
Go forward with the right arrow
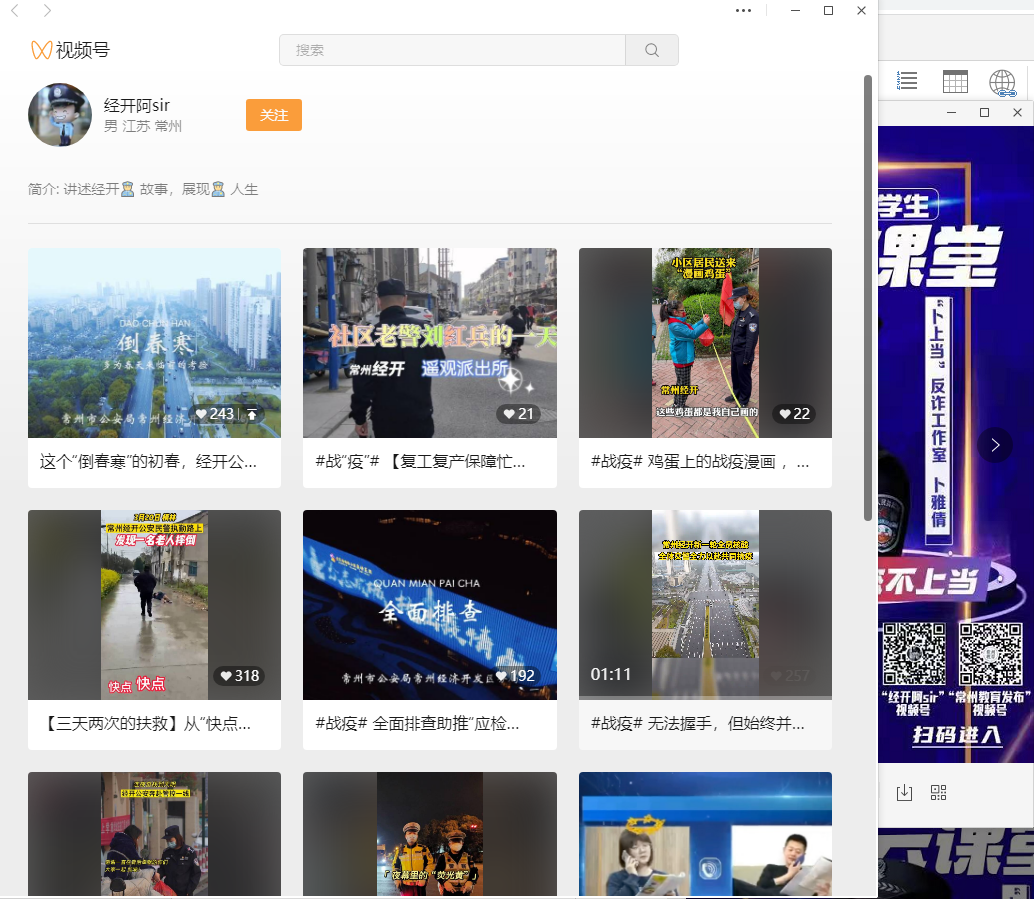(x=47, y=11)
